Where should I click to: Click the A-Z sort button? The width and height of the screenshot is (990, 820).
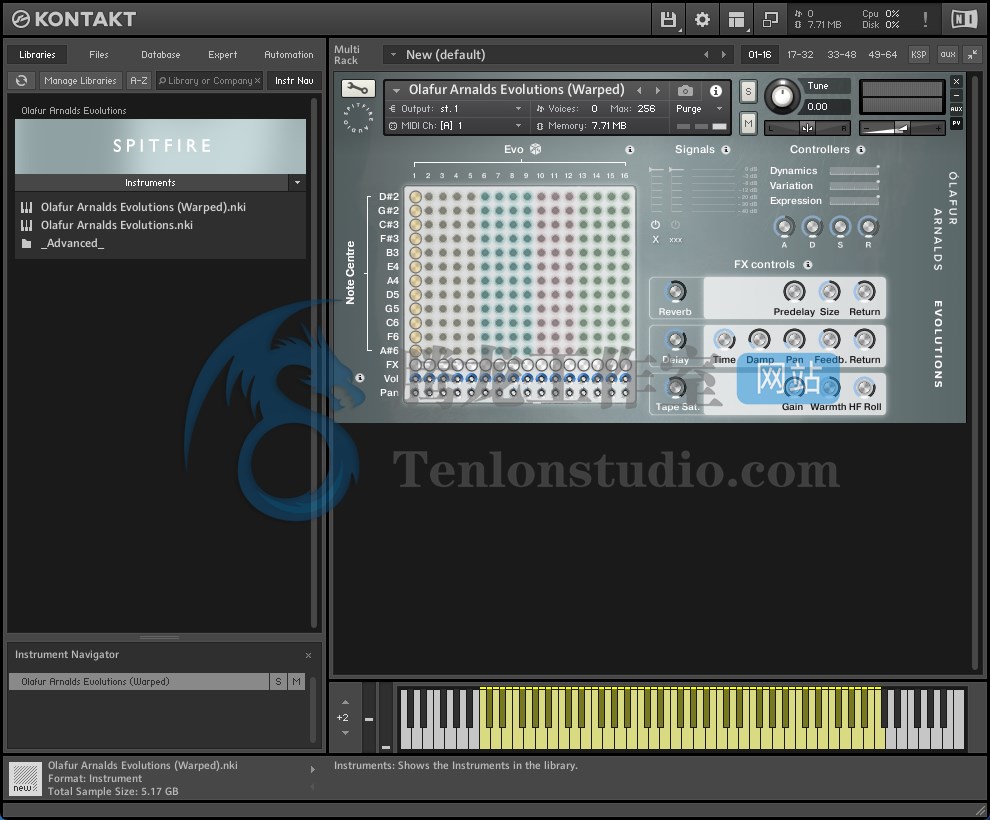138,81
